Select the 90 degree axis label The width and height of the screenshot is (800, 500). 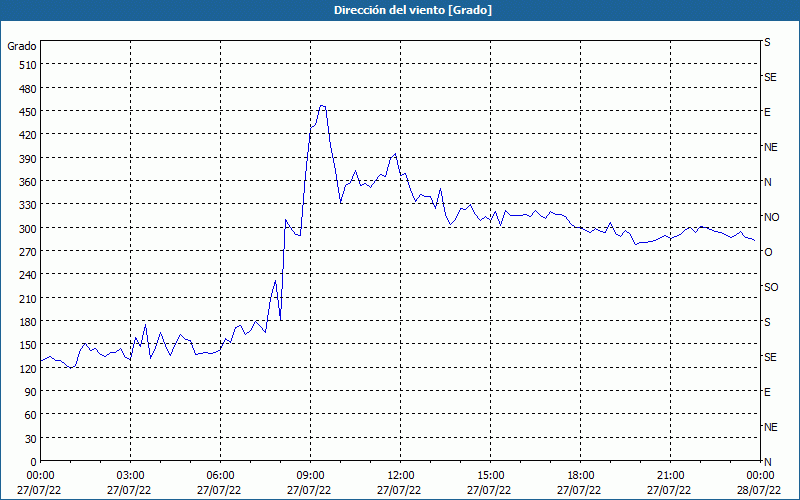31,392
